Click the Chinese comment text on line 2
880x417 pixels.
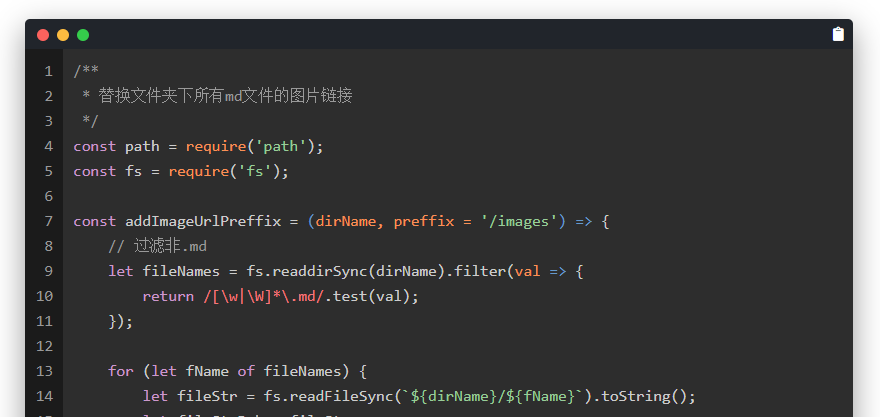[x=225, y=96]
